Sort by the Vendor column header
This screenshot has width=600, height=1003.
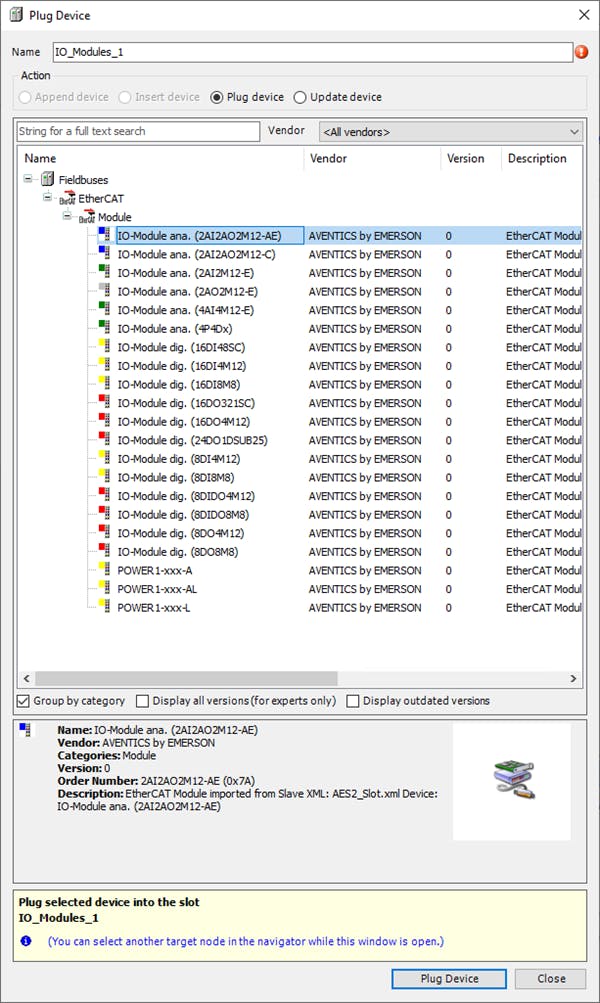(x=373, y=159)
